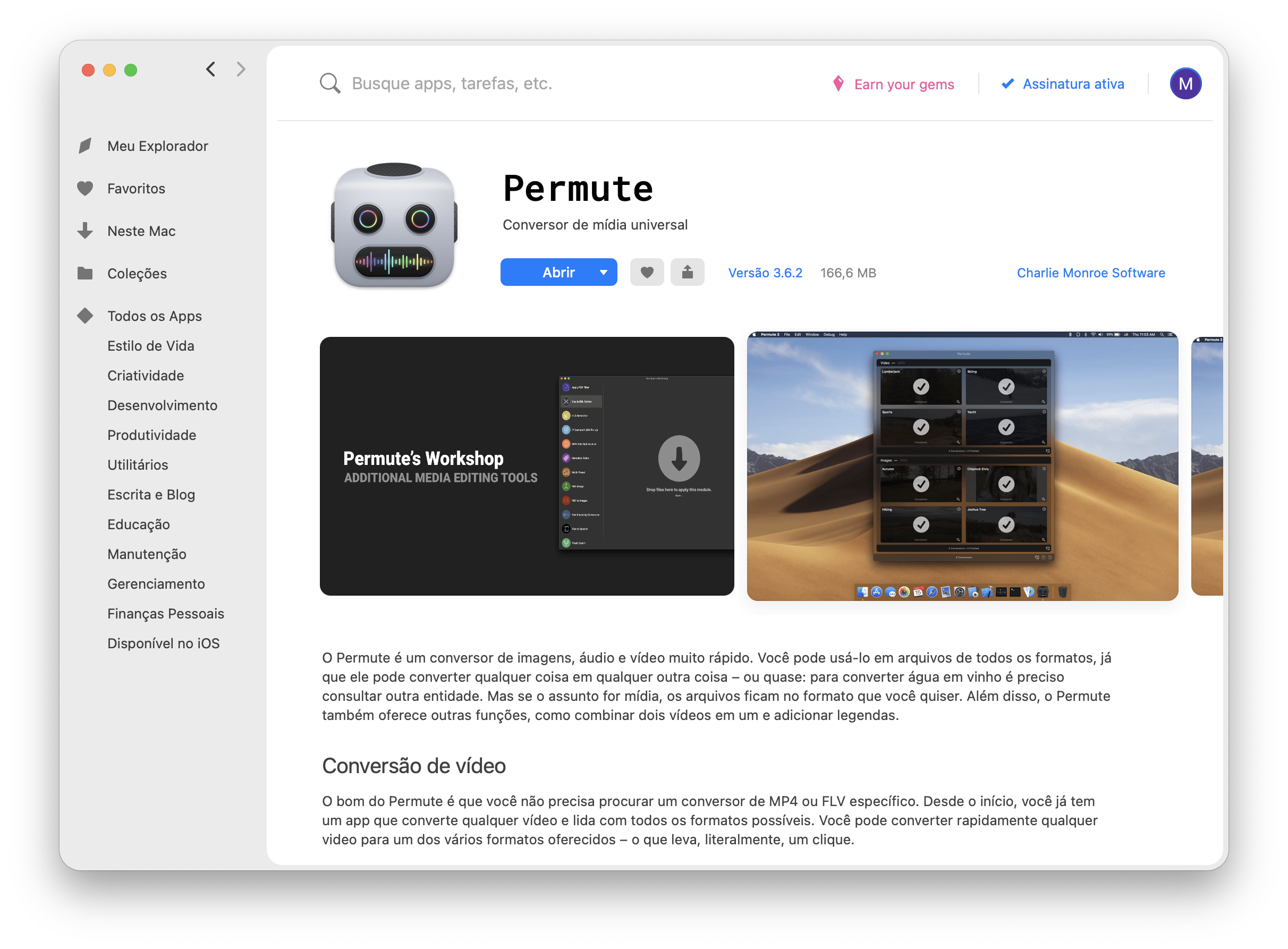Click the Meu Explorador leaf icon
Image resolution: width=1288 pixels, height=949 pixels.
coord(85,146)
